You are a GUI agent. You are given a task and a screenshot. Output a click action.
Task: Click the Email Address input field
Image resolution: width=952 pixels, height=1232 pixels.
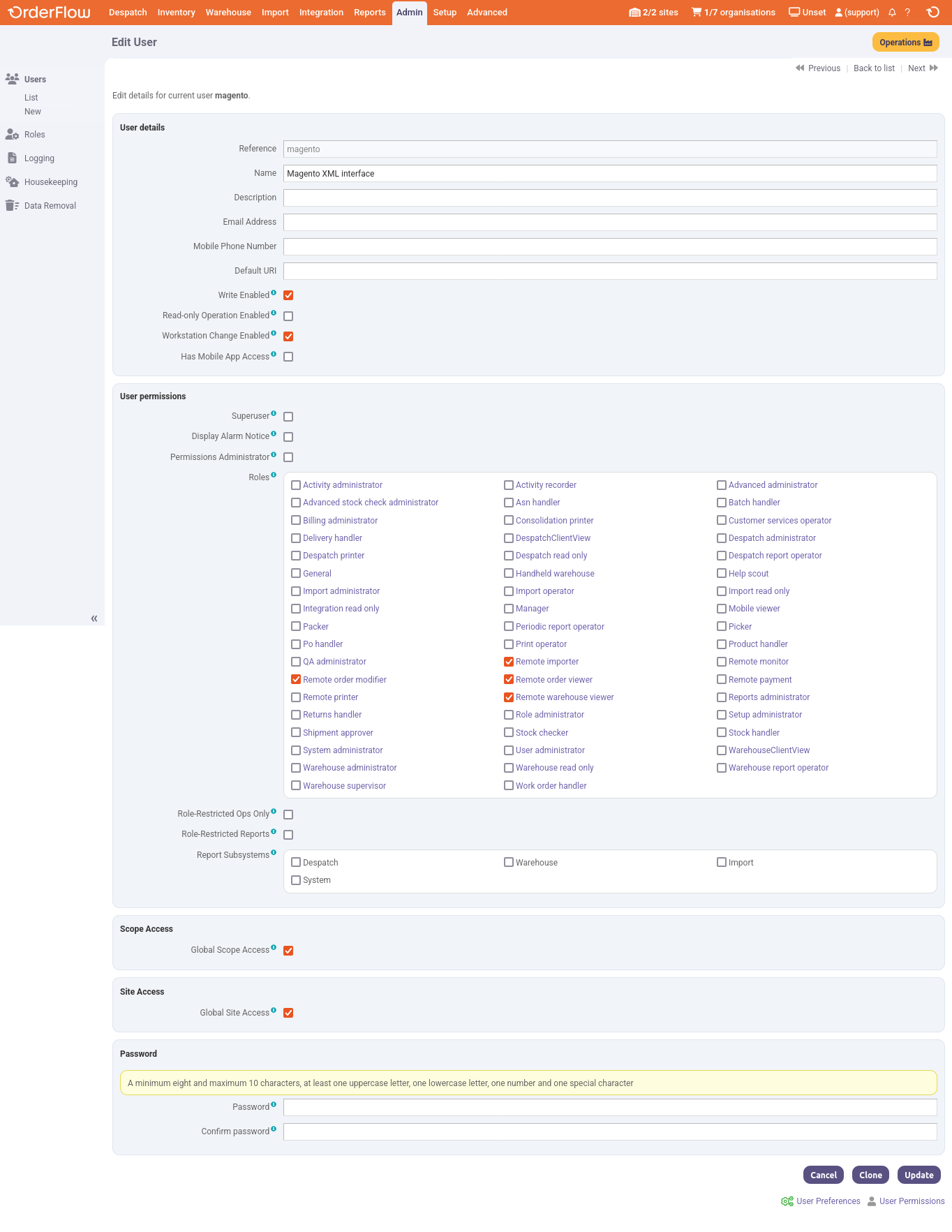pos(610,222)
